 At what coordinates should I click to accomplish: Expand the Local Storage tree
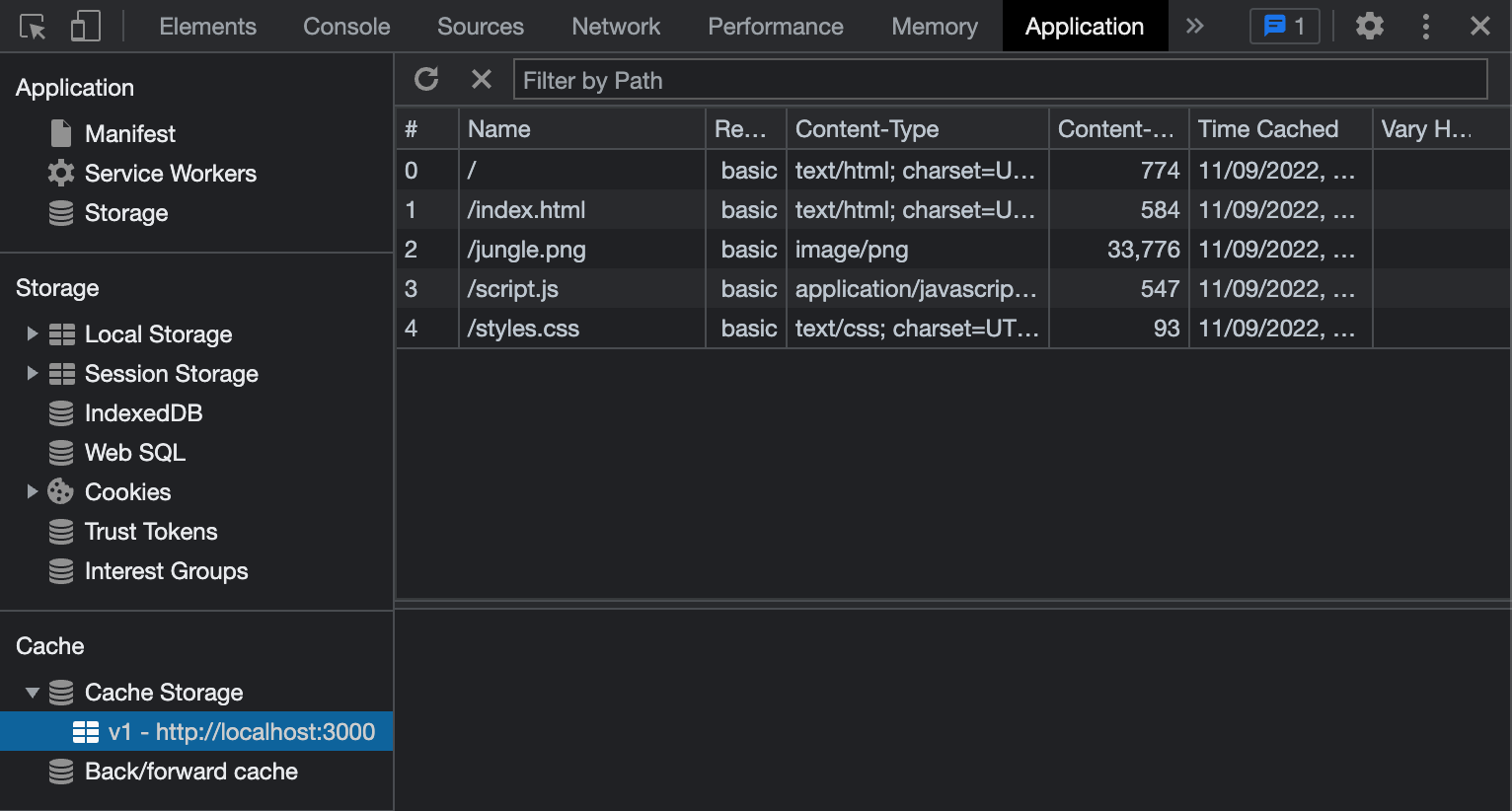pos(33,333)
